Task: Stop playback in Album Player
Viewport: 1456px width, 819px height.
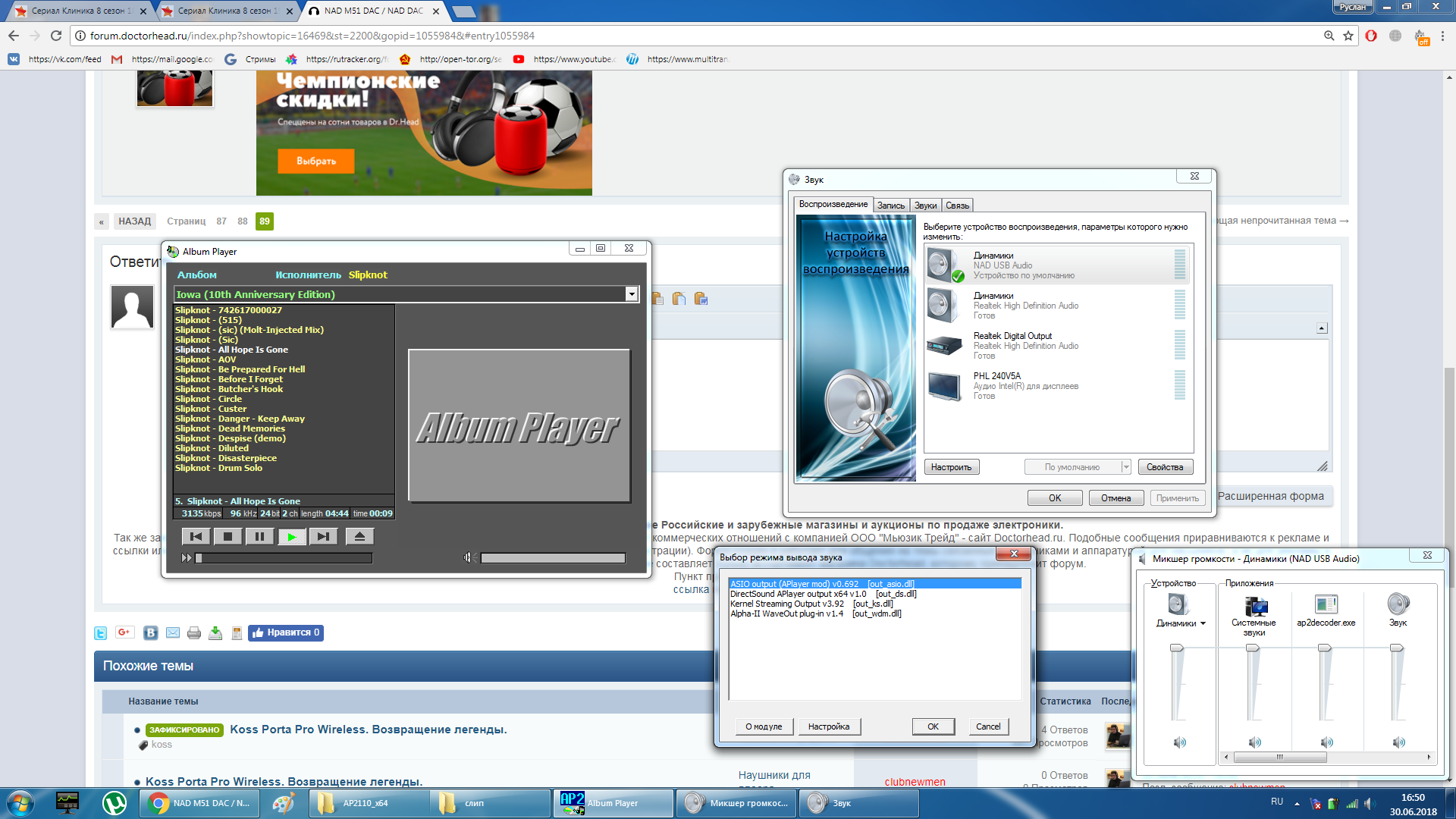Action: (x=227, y=537)
